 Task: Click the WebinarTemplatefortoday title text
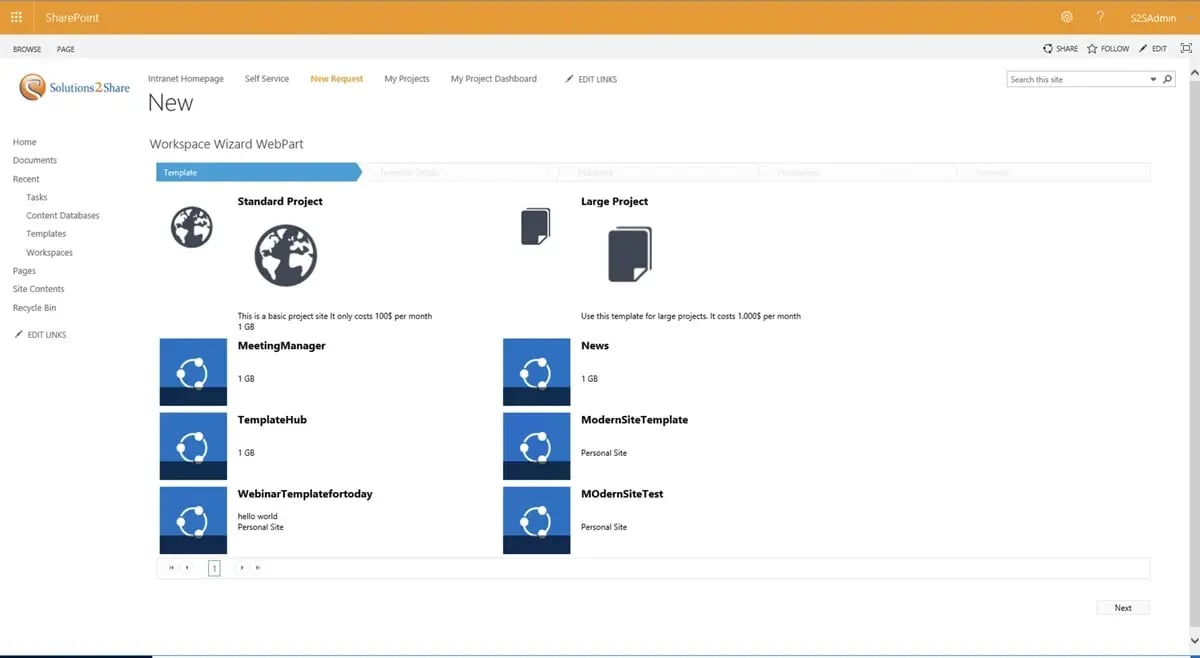coord(305,493)
